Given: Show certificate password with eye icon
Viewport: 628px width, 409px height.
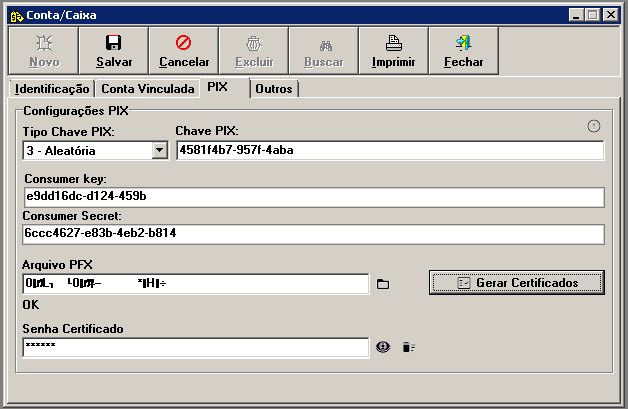Looking at the screenshot, I should click(383, 347).
